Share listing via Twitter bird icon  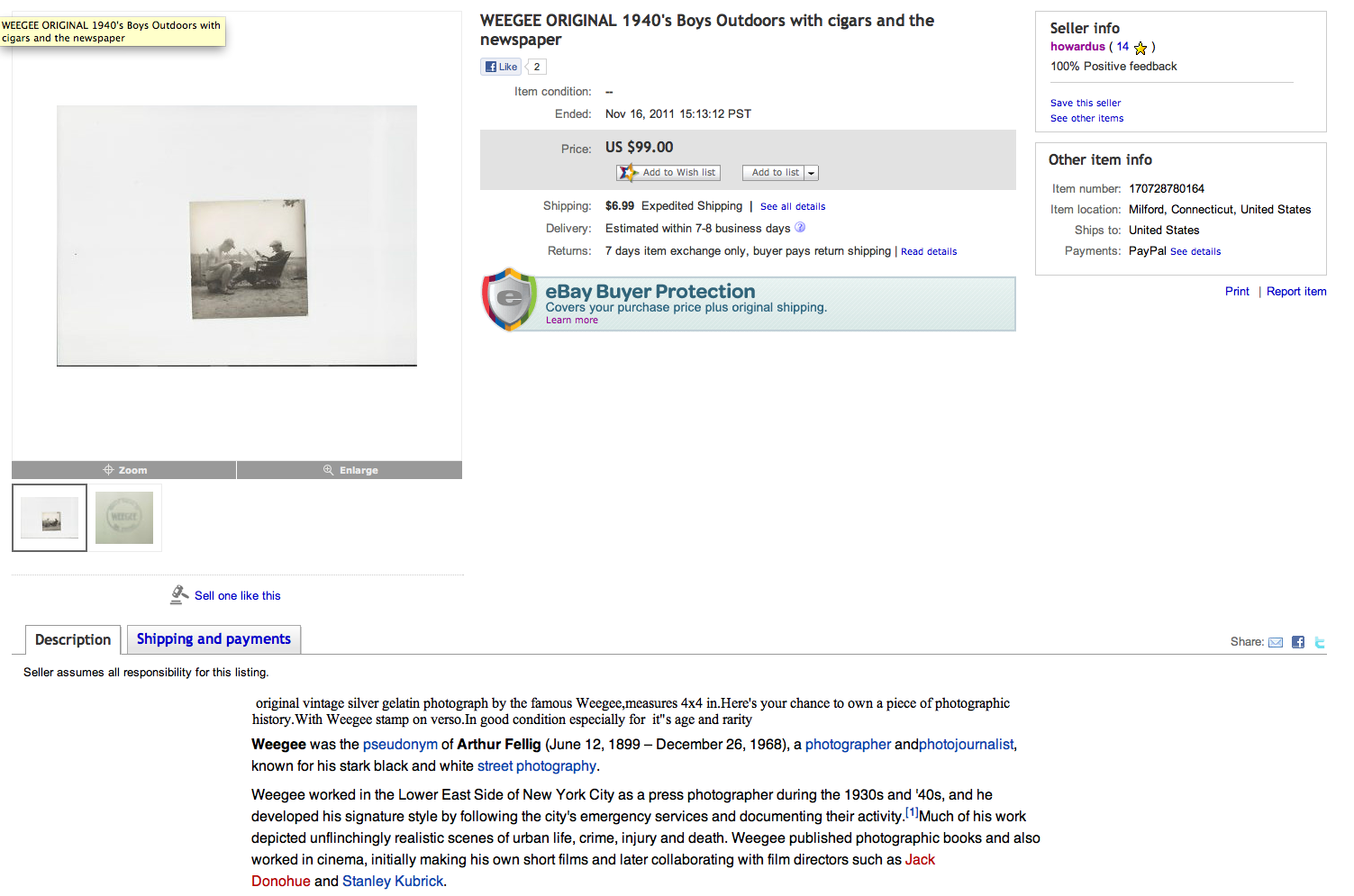tap(1320, 642)
